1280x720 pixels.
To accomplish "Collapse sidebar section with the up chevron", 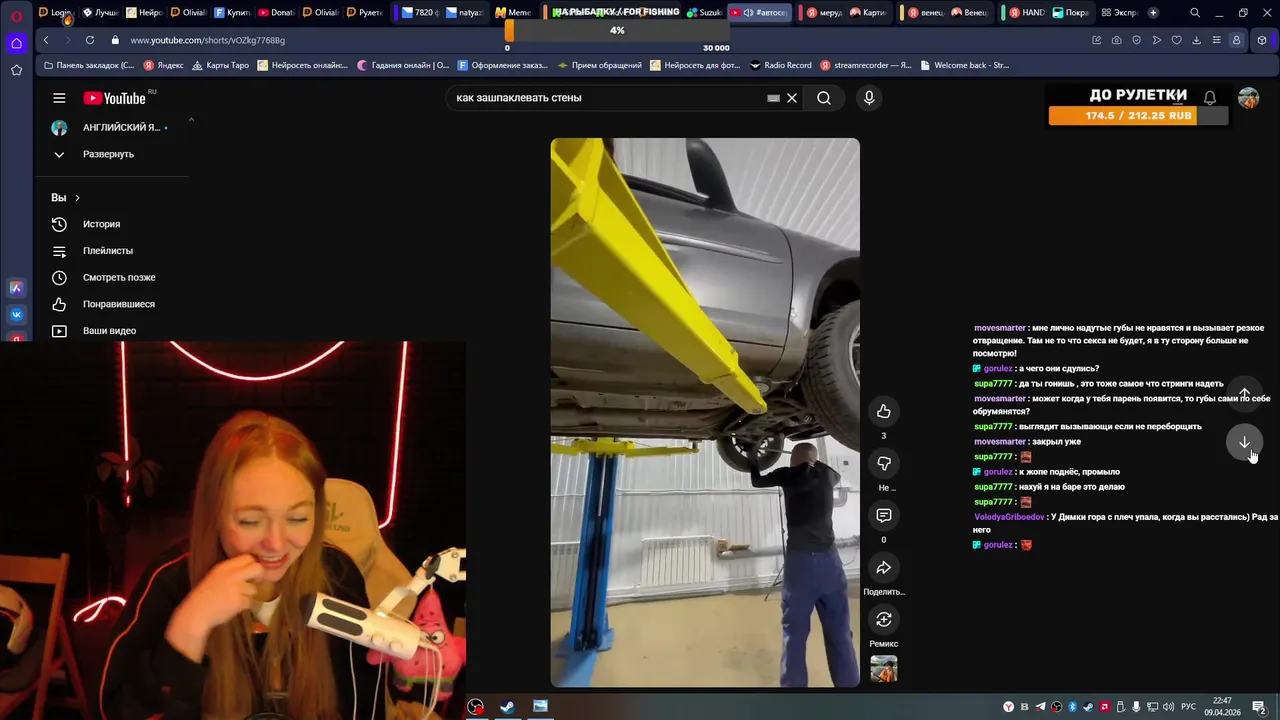I will coord(191,120).
